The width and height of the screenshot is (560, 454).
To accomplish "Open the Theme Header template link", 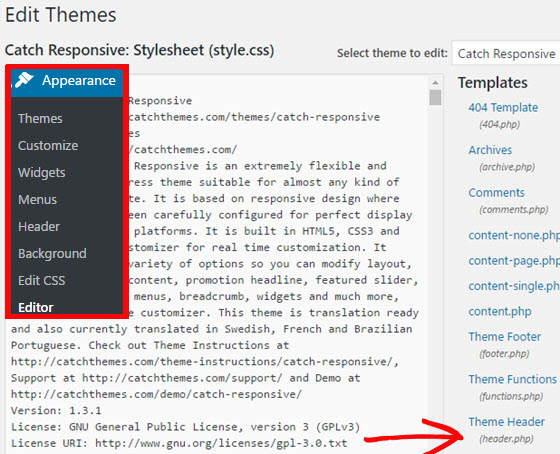I will (x=506, y=422).
